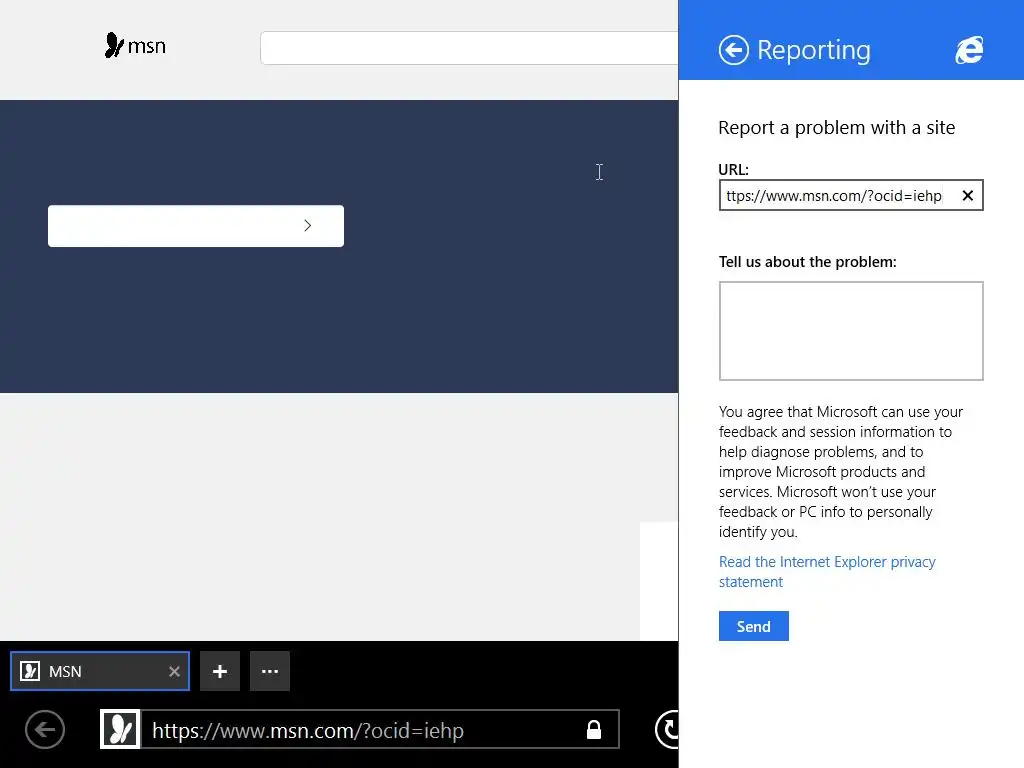Click the address bar URL text
This screenshot has height=768, width=1024.
pos(308,730)
